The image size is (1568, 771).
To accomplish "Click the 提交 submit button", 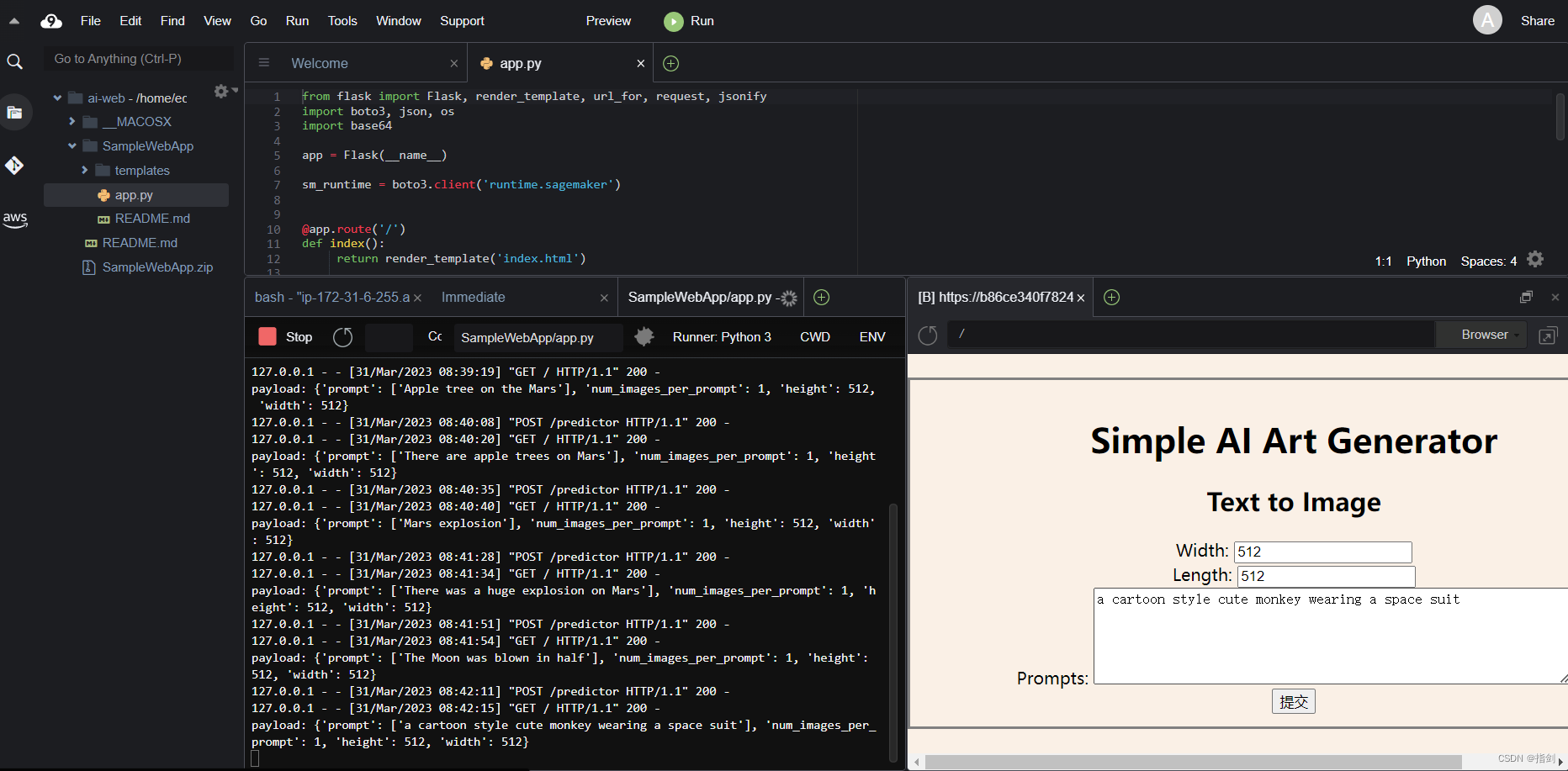I will [x=1293, y=701].
